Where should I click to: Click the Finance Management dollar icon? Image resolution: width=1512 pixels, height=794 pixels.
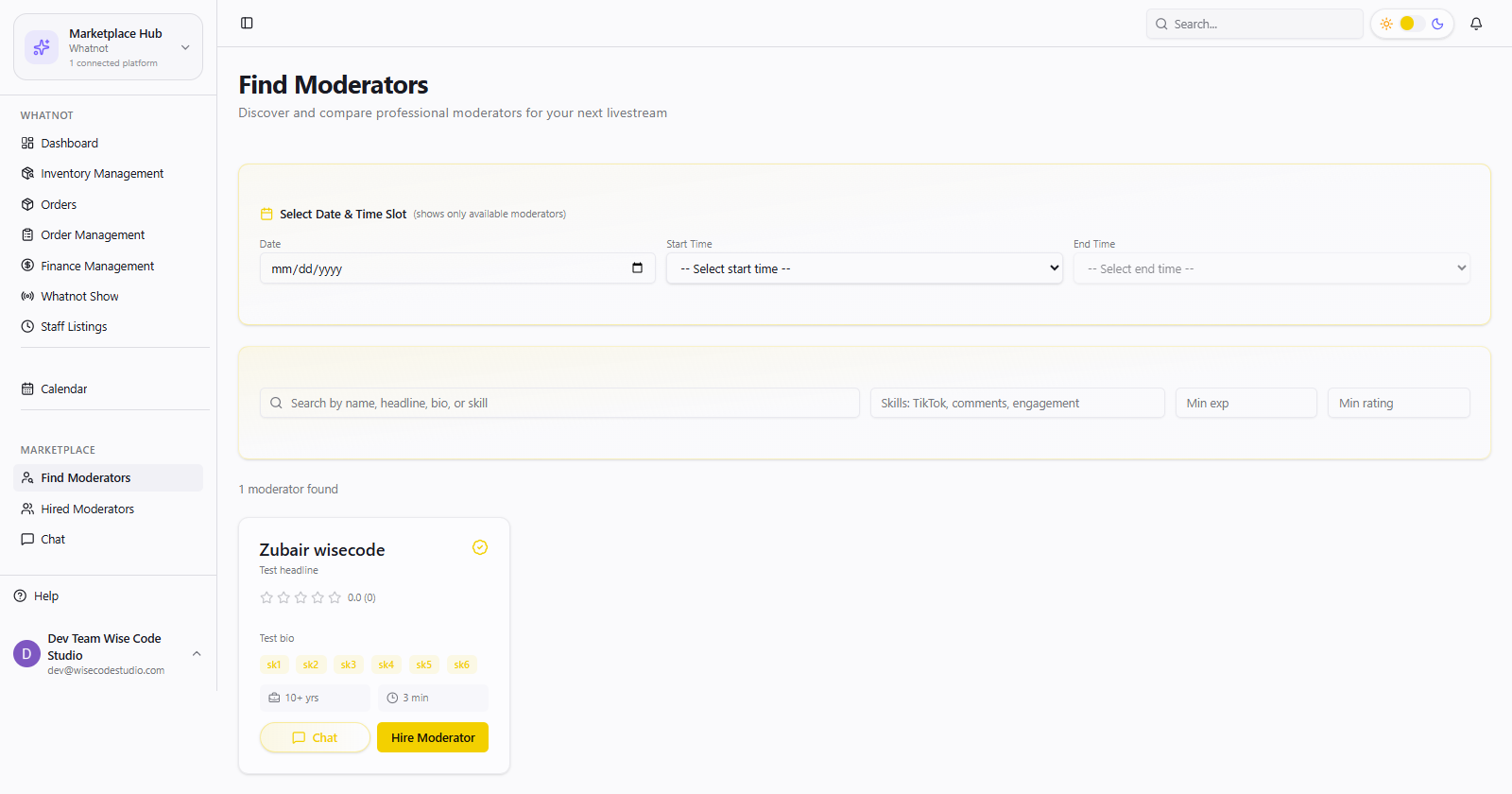27,266
